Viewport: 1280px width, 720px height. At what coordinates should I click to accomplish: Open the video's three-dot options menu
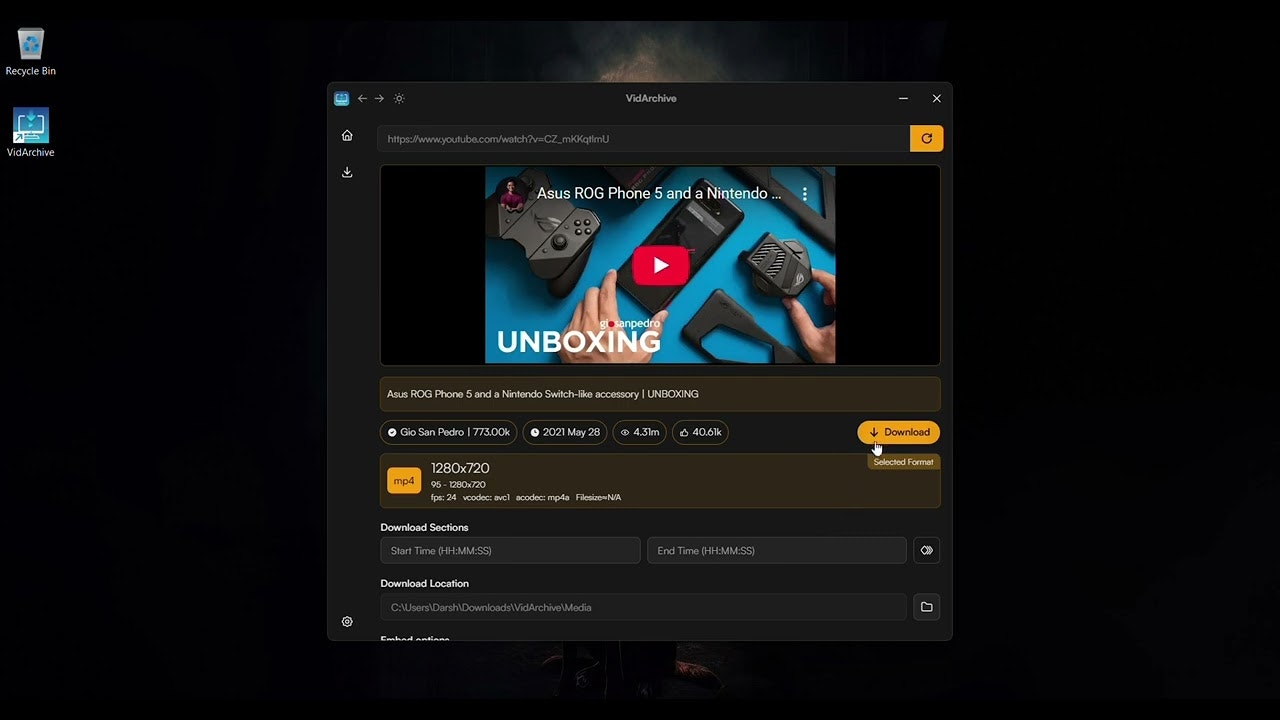(805, 193)
